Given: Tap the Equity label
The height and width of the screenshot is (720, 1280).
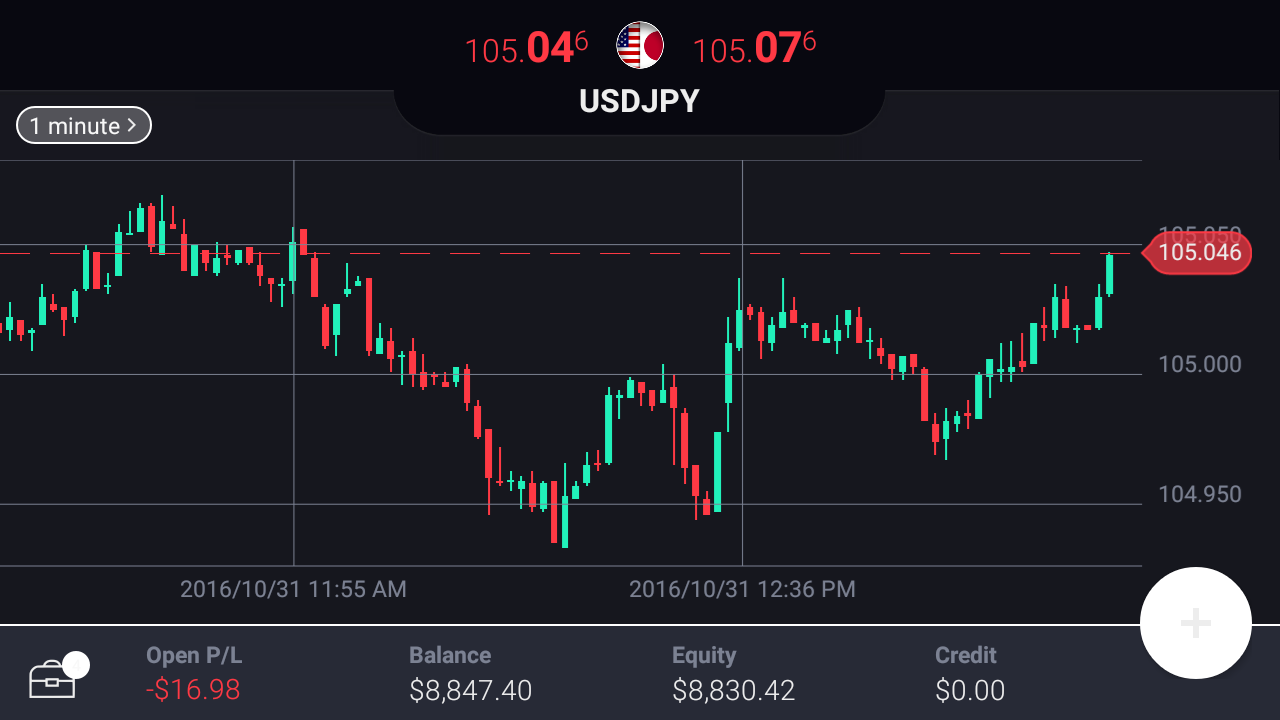Looking at the screenshot, I should click(x=704, y=656).
